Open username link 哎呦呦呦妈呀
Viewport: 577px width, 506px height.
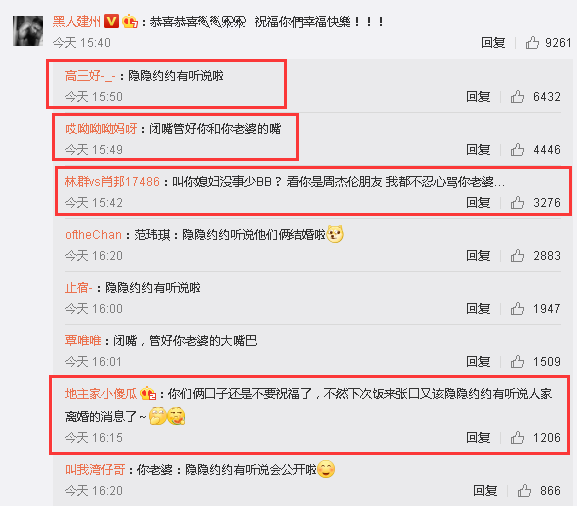point(101,129)
